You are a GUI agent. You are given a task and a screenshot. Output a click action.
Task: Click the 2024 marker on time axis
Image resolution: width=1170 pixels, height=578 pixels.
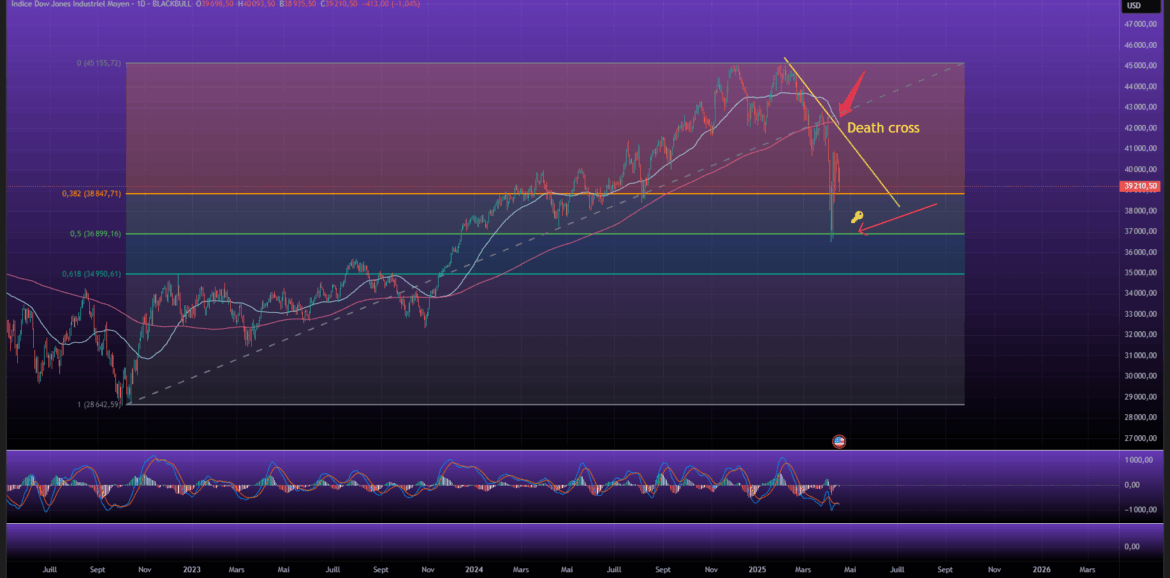click(x=474, y=569)
